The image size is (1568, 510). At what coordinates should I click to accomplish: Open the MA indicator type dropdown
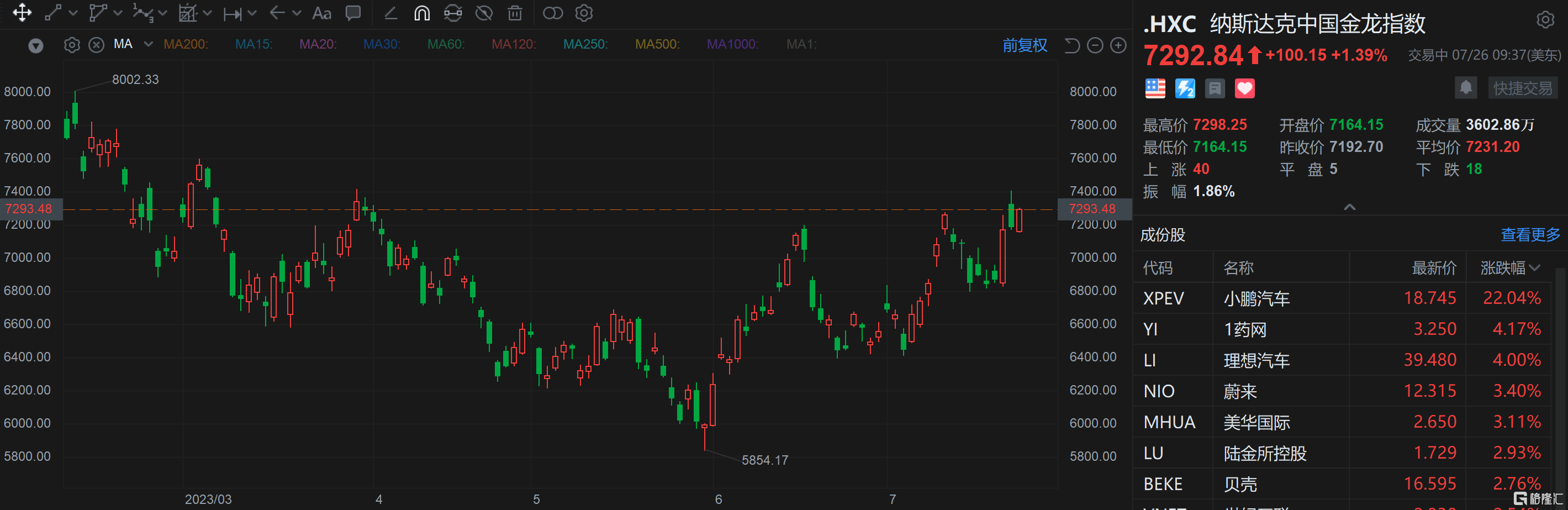[148, 44]
